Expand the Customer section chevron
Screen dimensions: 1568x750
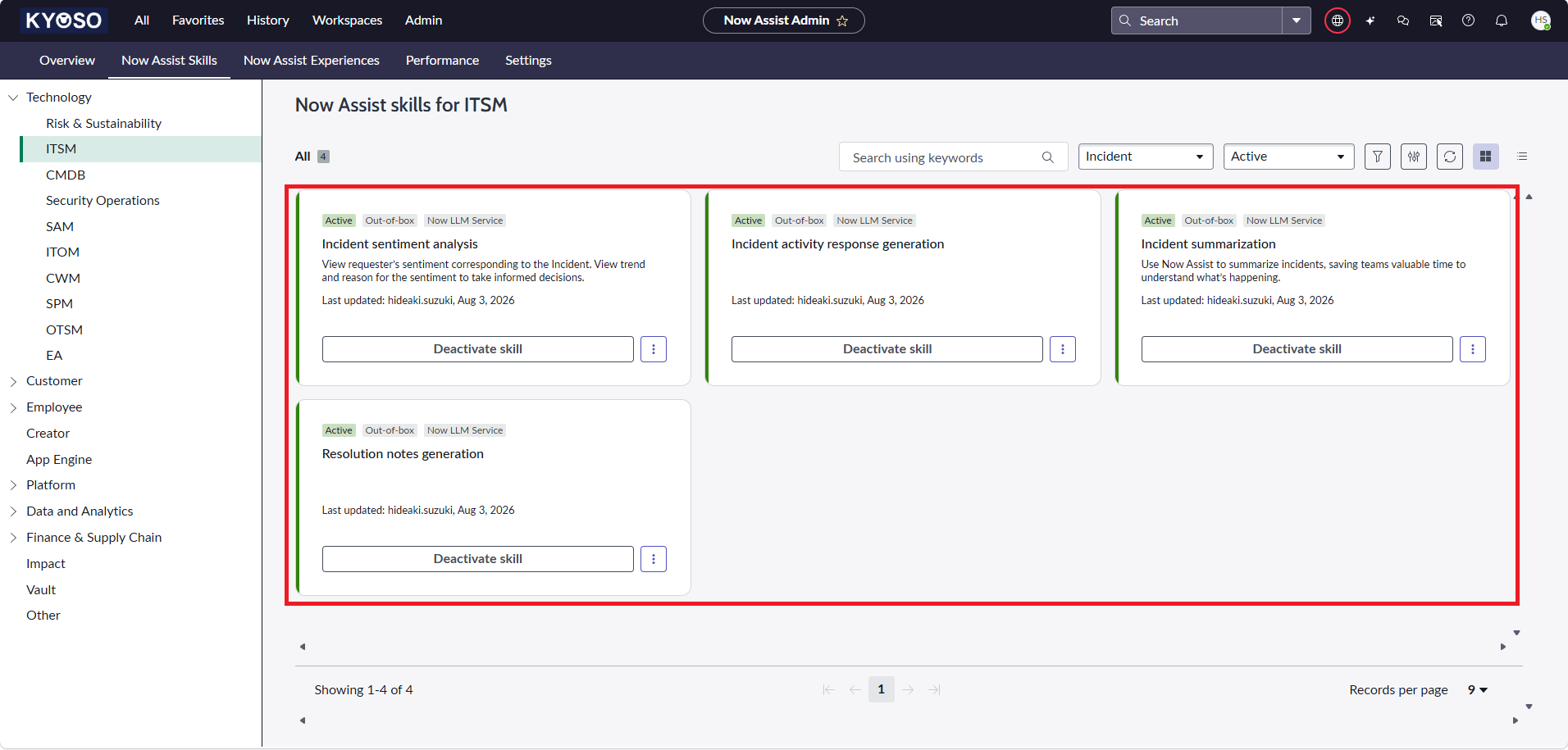[13, 381]
